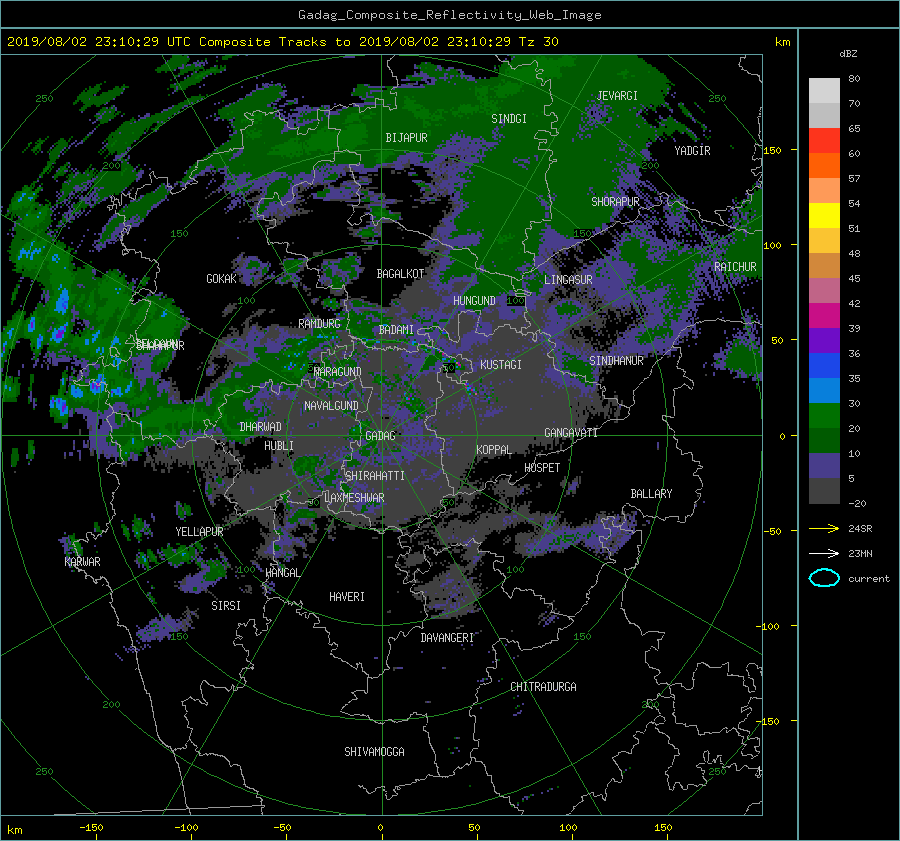Click the HUNGUND city label

[474, 301]
